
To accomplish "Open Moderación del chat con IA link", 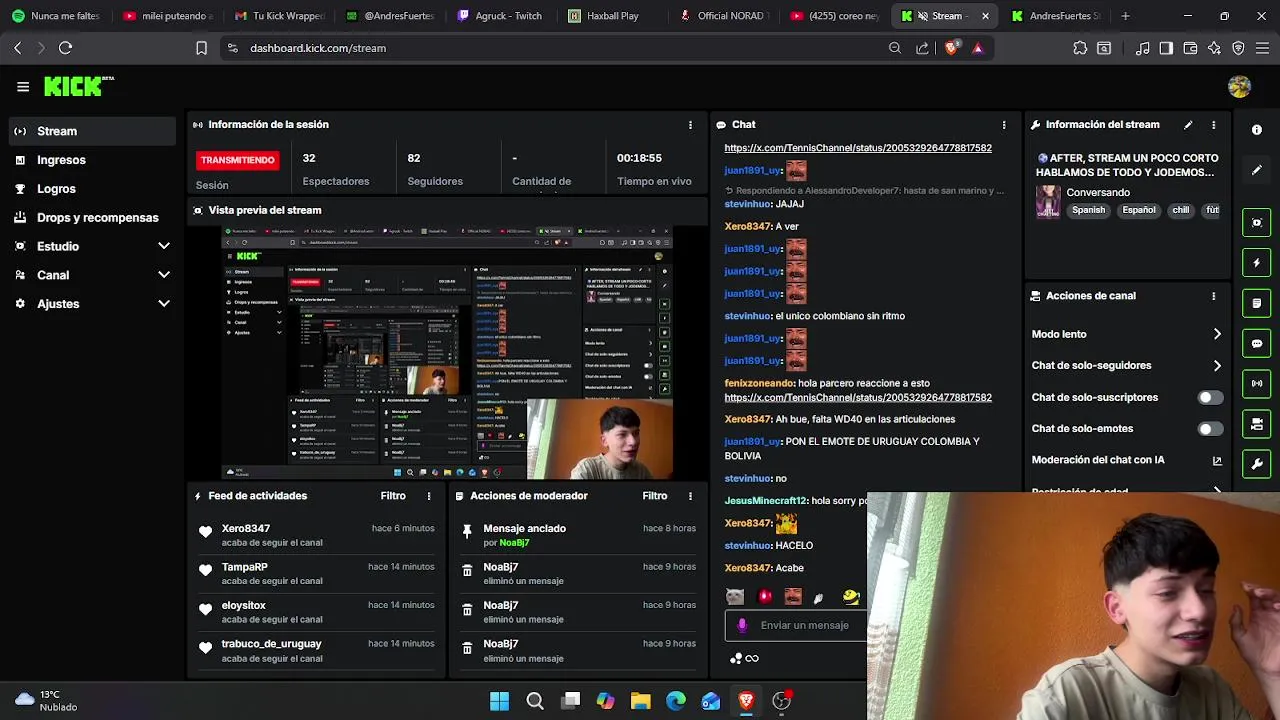I will coord(1127,460).
